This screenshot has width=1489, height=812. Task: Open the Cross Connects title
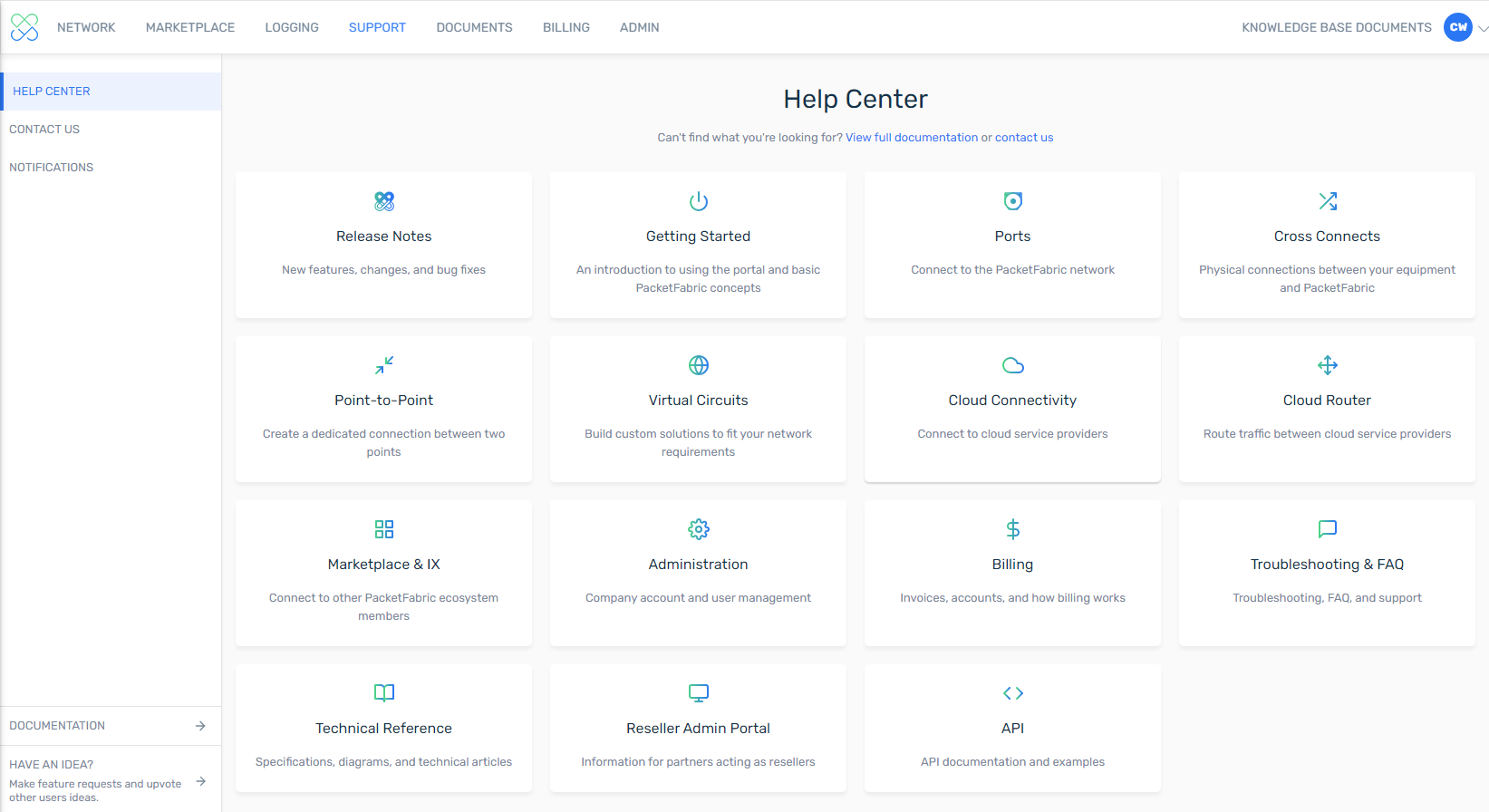pyautogui.click(x=1328, y=237)
